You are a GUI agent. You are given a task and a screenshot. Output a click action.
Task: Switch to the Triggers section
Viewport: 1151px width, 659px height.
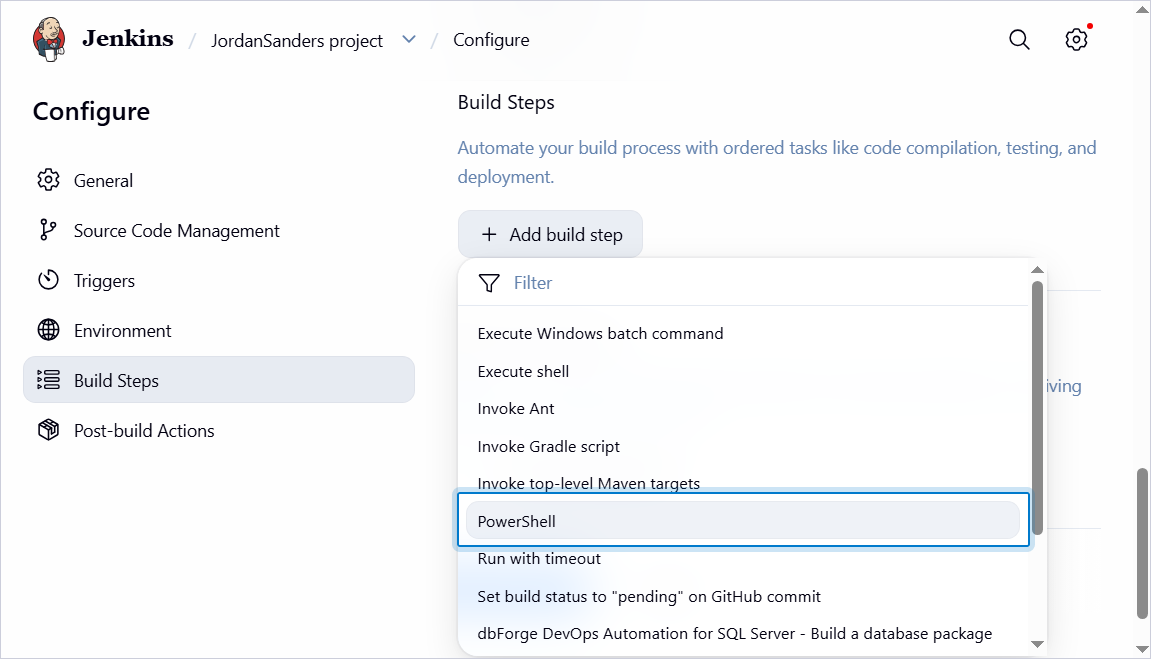219,280
